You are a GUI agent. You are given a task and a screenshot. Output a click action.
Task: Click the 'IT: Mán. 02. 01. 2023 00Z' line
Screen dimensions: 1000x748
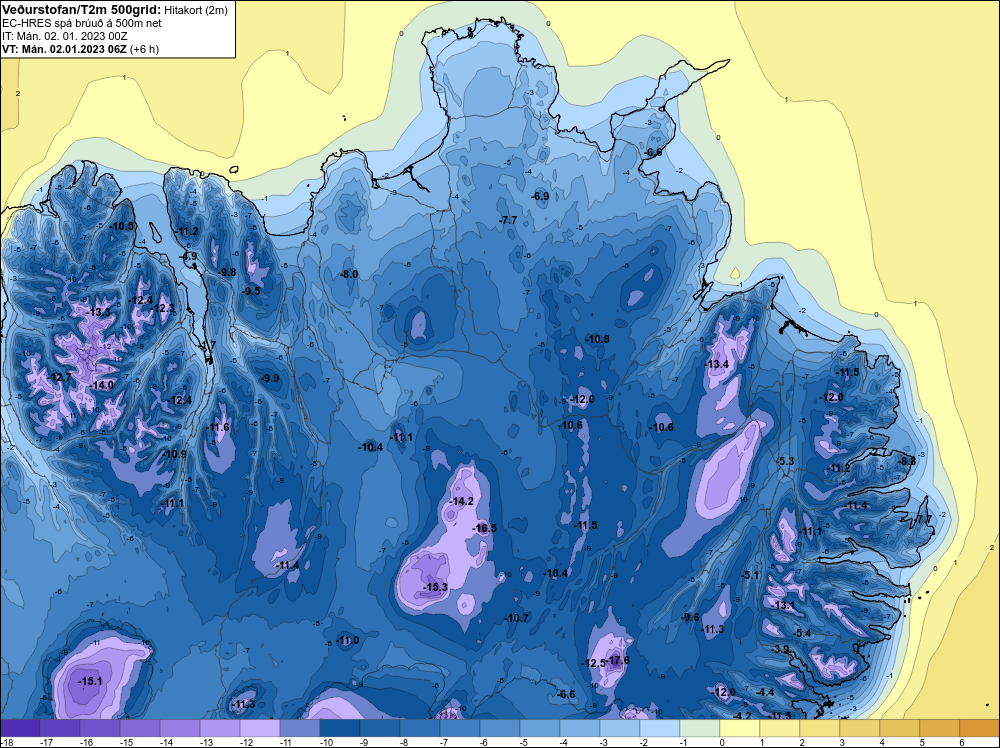(x=64, y=36)
